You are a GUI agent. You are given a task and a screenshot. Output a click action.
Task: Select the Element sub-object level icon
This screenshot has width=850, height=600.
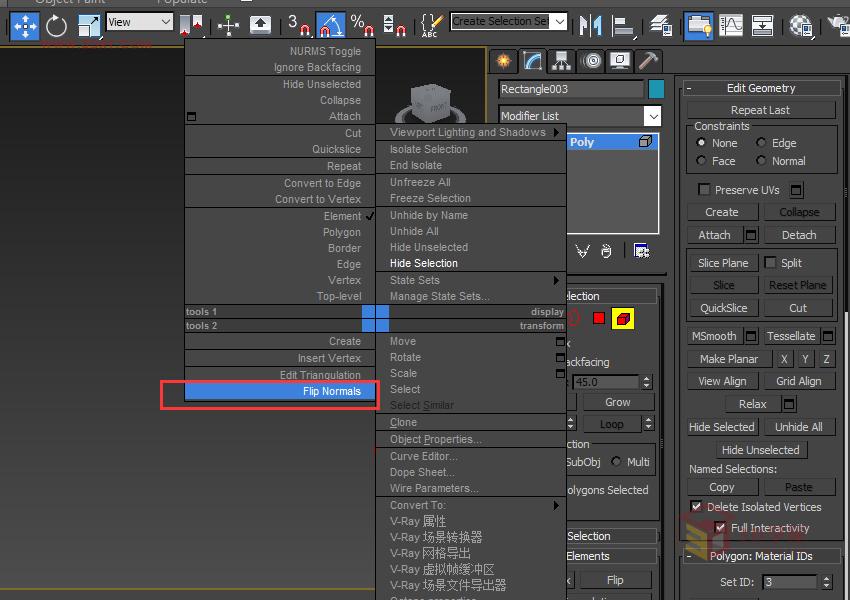click(x=623, y=319)
